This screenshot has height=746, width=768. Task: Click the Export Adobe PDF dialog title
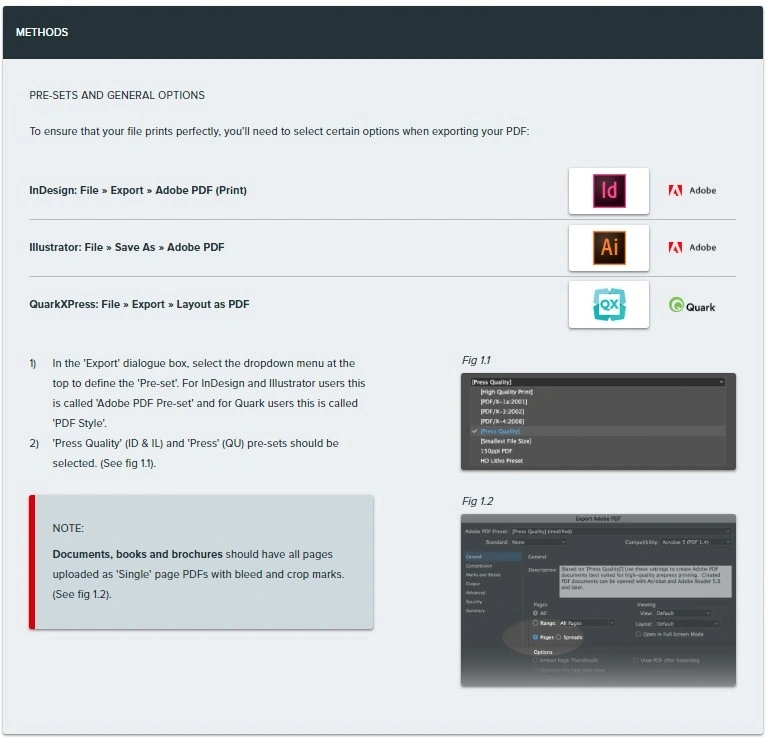click(x=598, y=519)
